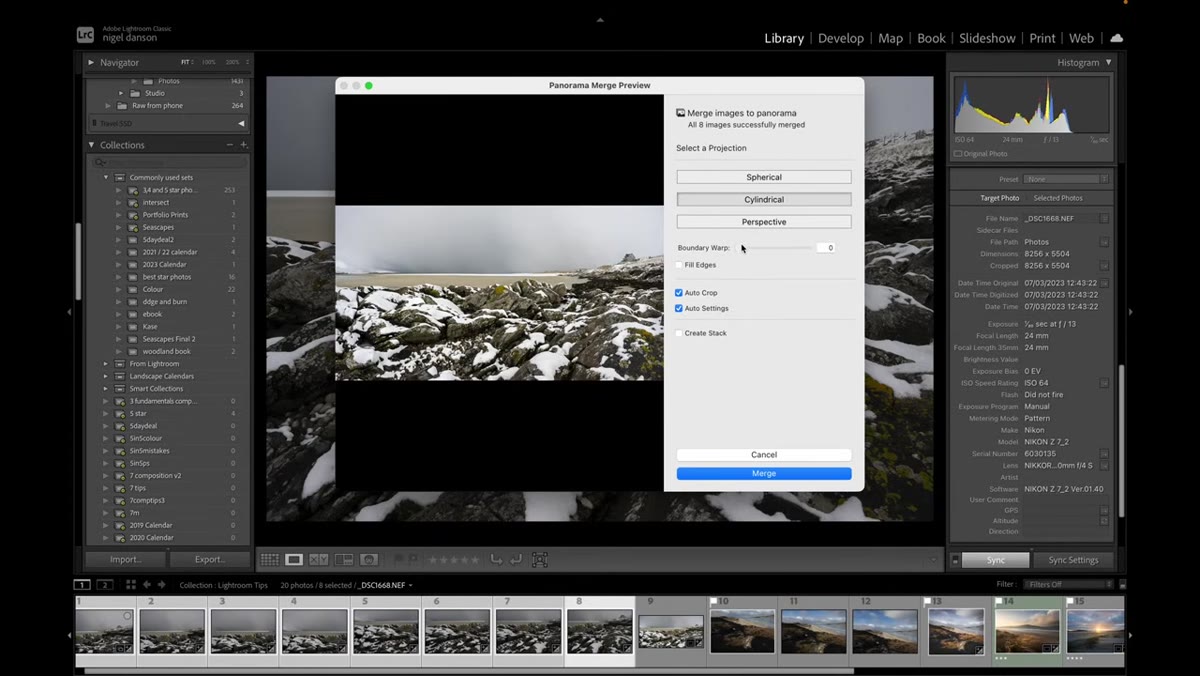This screenshot has height=676, width=1200.
Task: Add a new collection with plus icon
Action: point(243,145)
